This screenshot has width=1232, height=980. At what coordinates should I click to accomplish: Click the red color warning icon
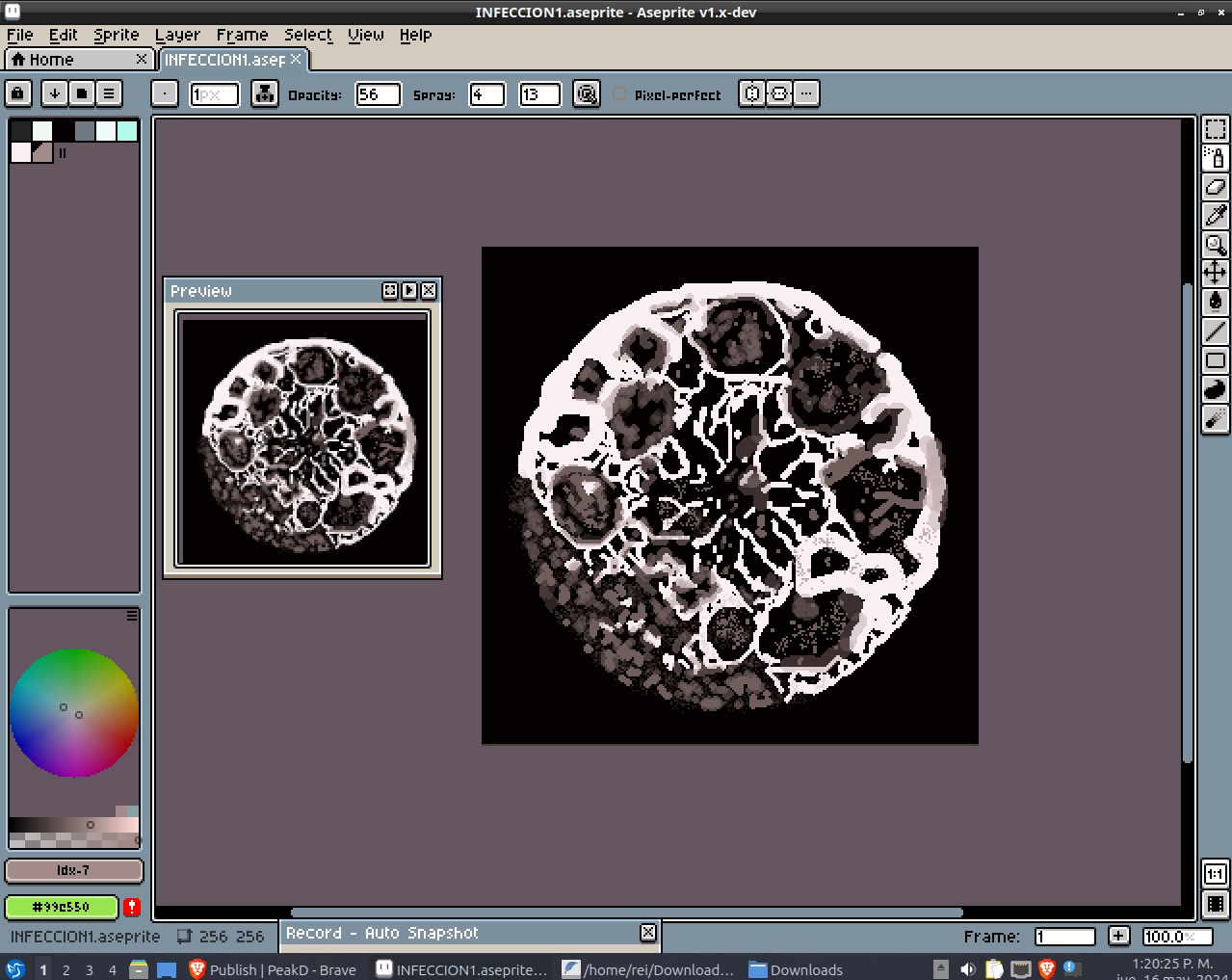click(x=132, y=907)
